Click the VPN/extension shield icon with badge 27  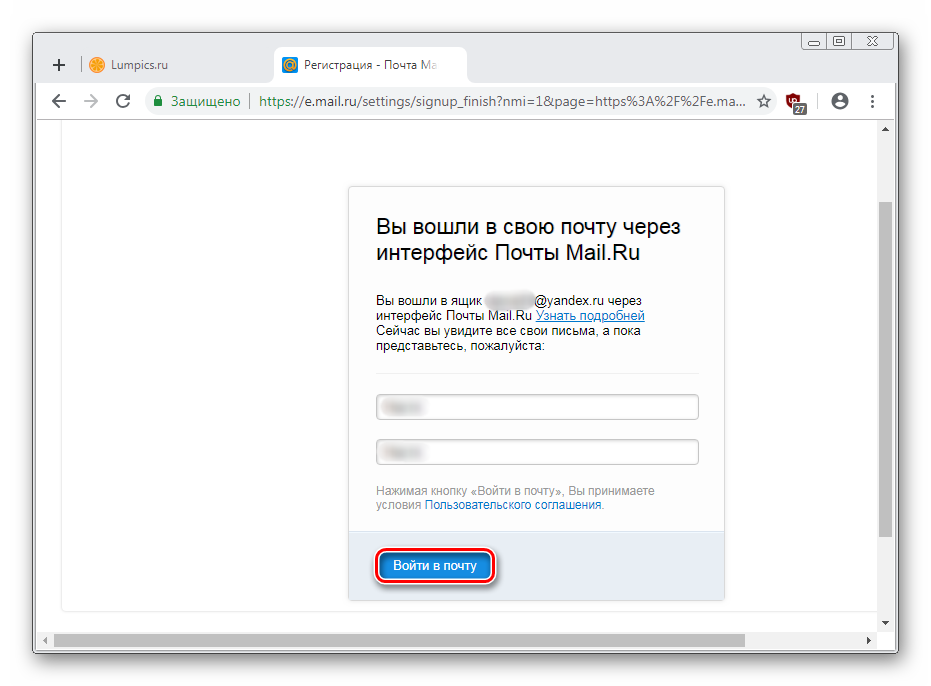click(796, 101)
